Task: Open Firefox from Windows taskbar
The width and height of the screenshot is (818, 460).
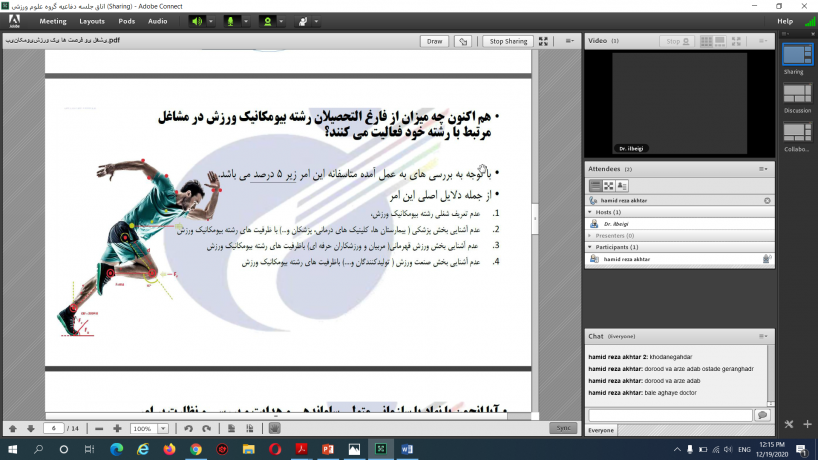Action: click(169, 449)
